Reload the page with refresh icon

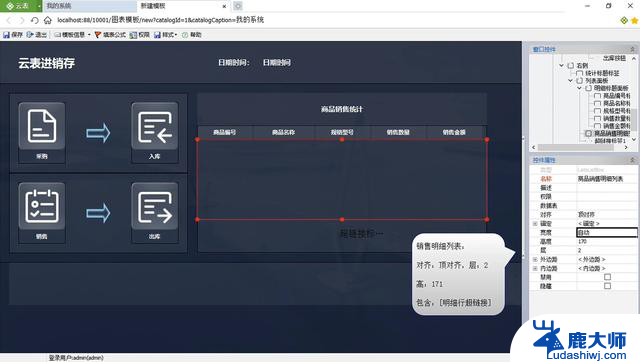click(x=35, y=20)
